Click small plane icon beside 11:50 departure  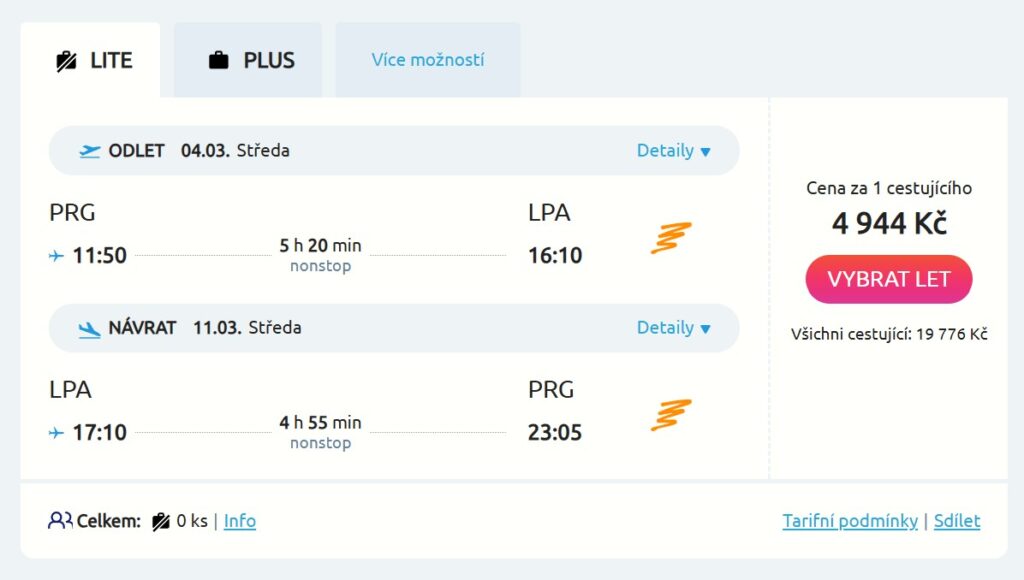57,256
